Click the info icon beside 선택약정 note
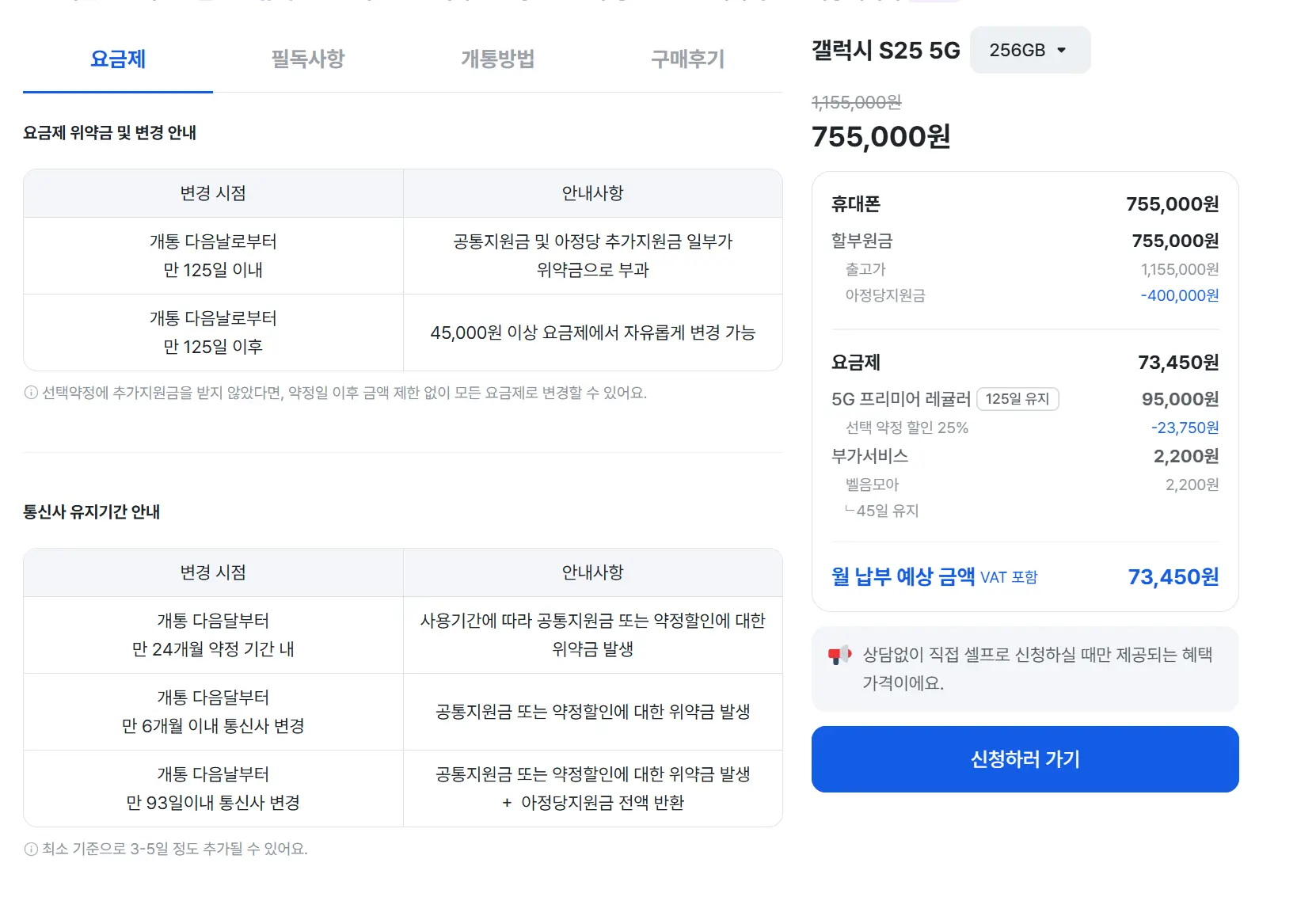 pos(31,393)
